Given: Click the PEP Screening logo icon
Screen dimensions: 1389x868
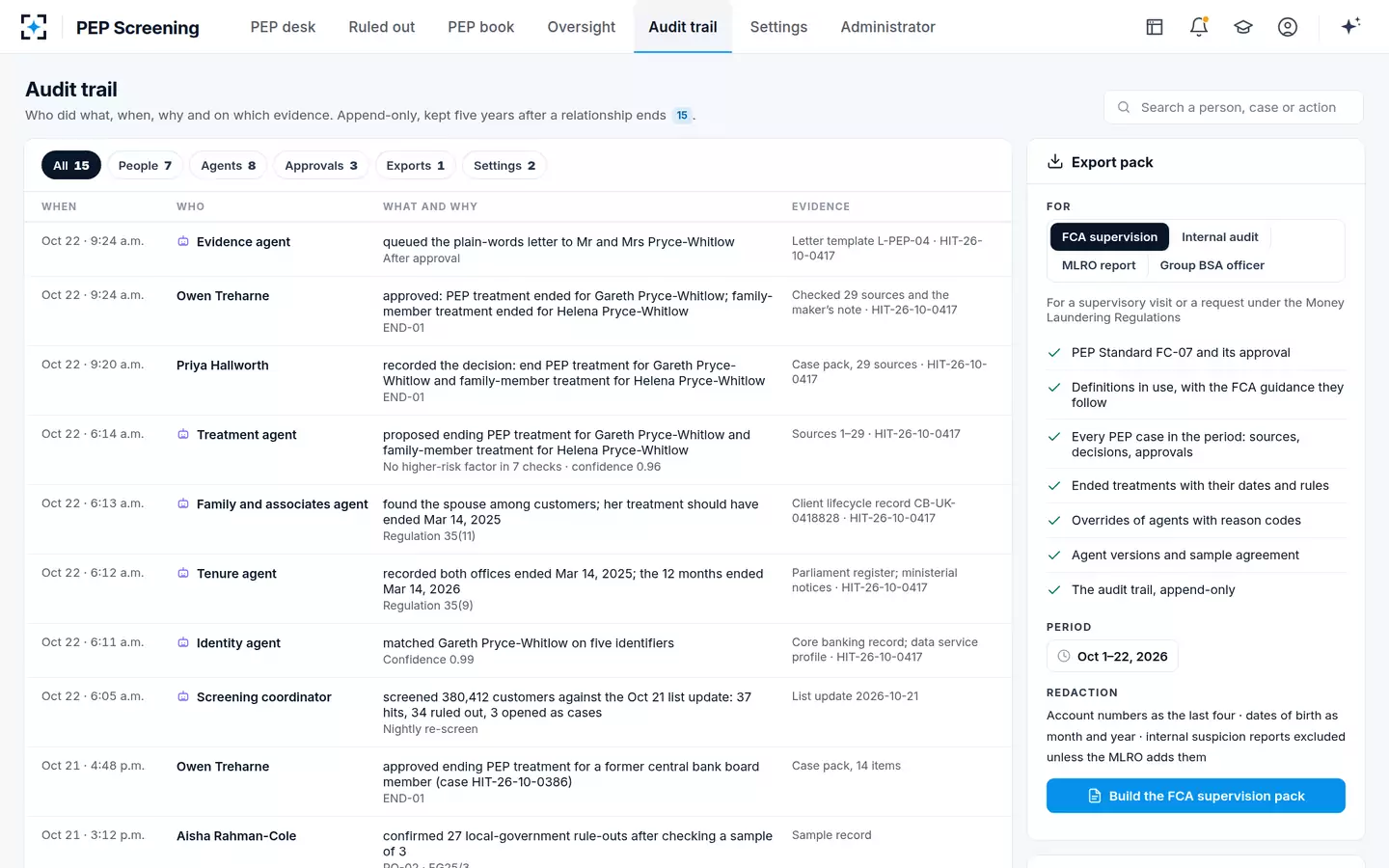Looking at the screenshot, I should 34,27.
